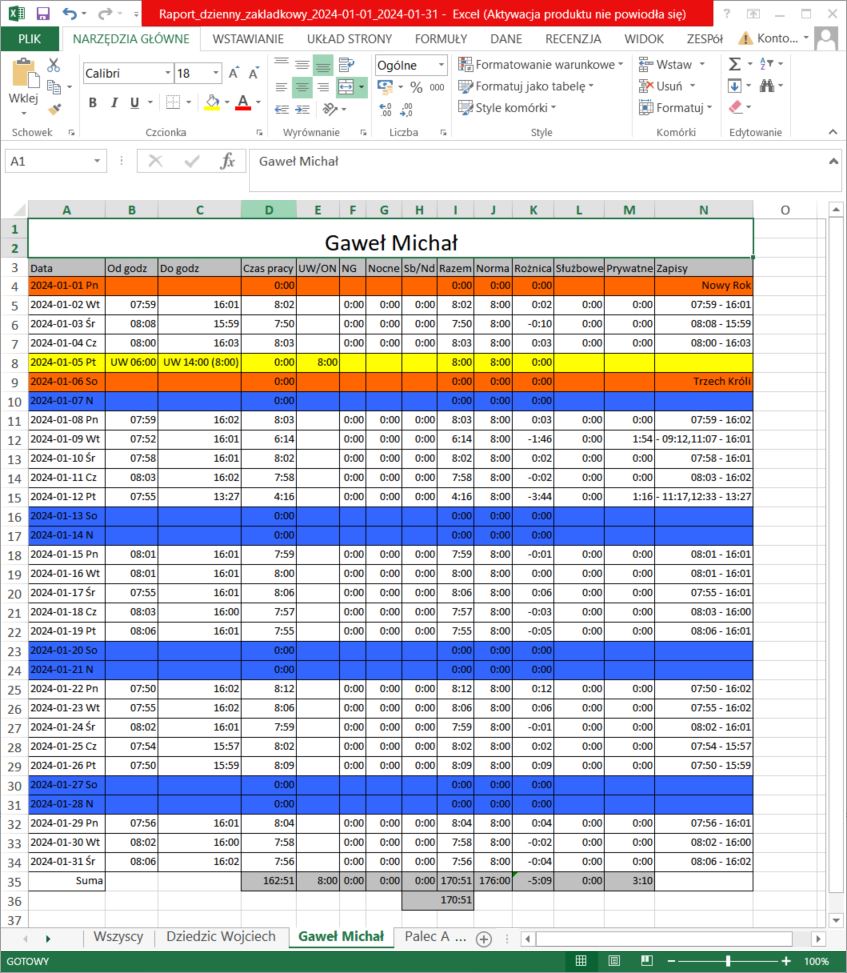Click the Format Painter brush icon
The height and width of the screenshot is (973, 847).
pos(54,107)
